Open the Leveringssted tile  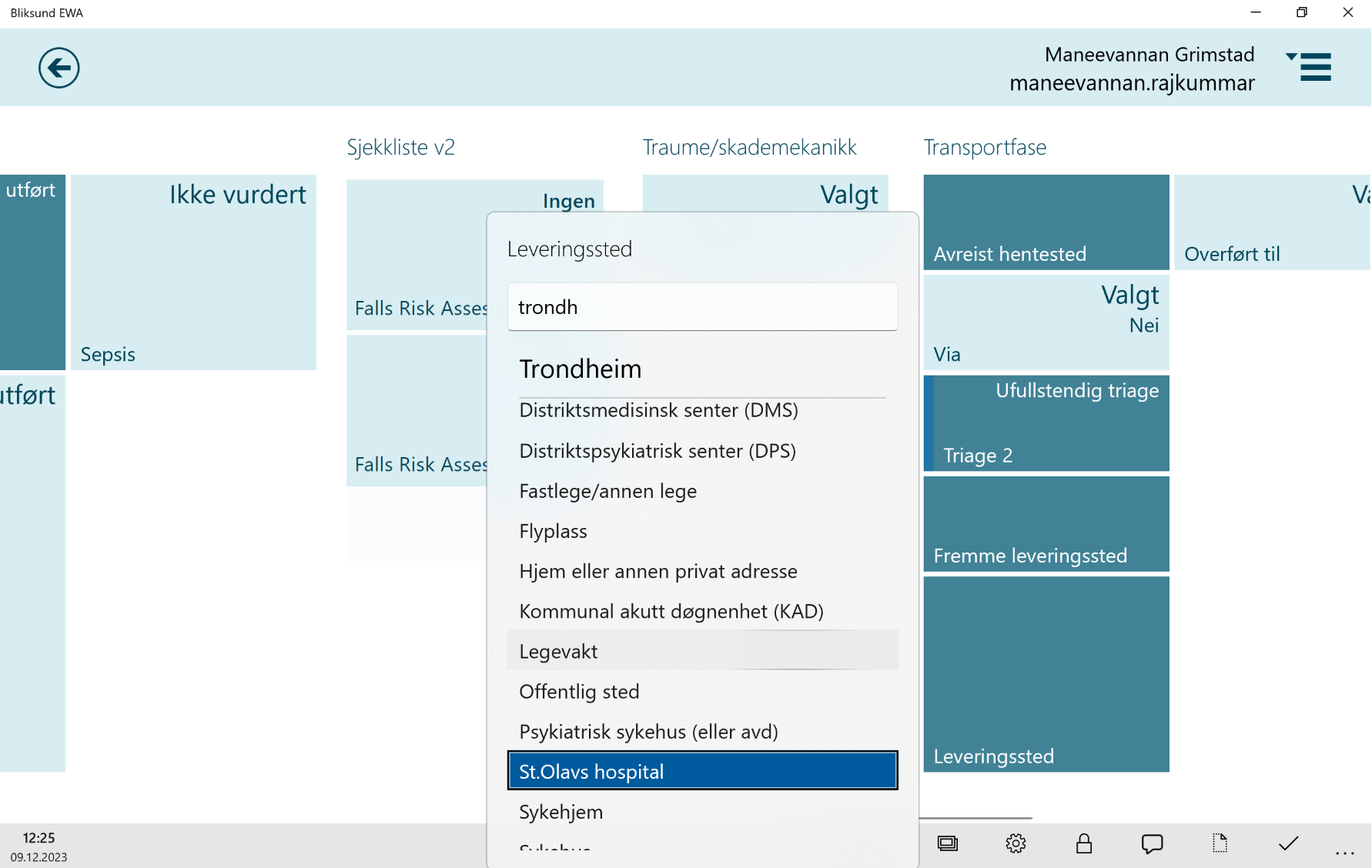(x=1046, y=674)
